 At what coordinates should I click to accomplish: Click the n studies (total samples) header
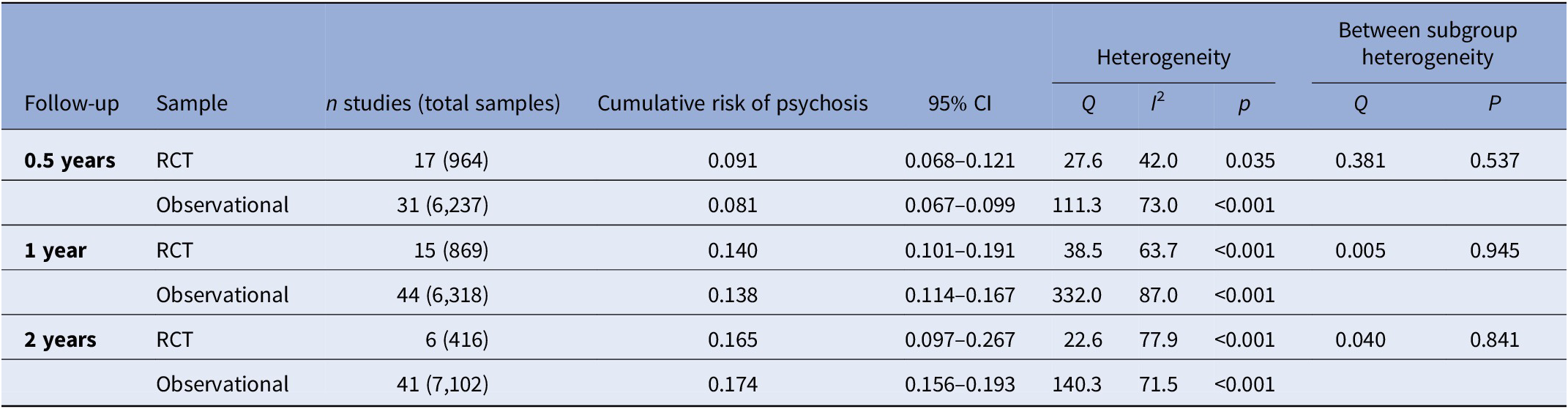point(443,104)
